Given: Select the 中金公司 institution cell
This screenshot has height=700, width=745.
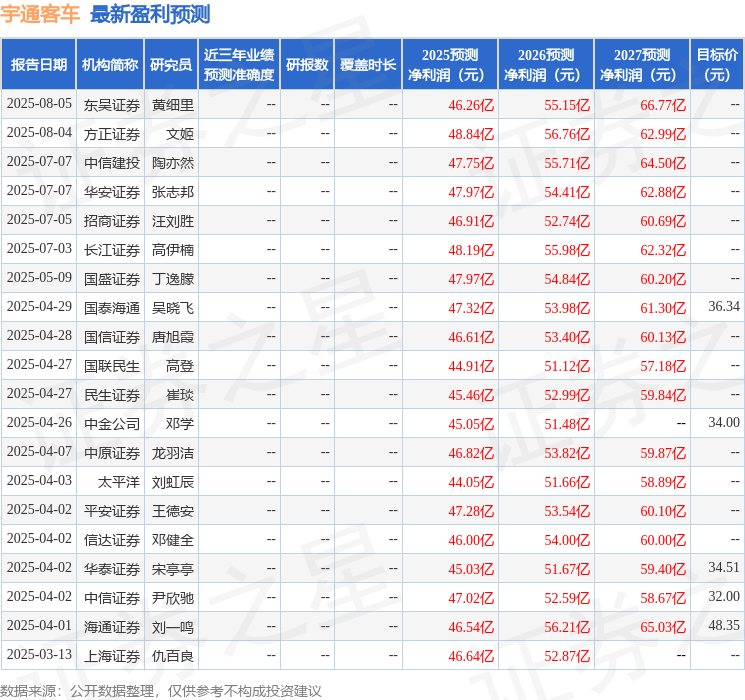Looking at the screenshot, I should tap(112, 424).
